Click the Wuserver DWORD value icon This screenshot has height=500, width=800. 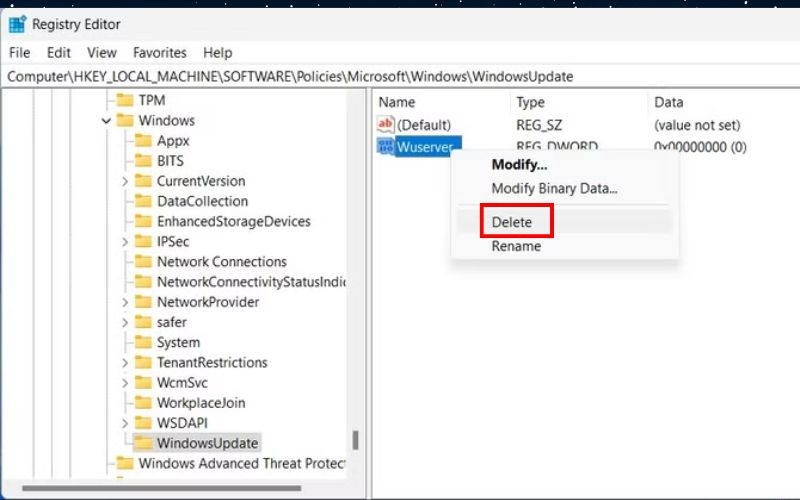pos(386,146)
